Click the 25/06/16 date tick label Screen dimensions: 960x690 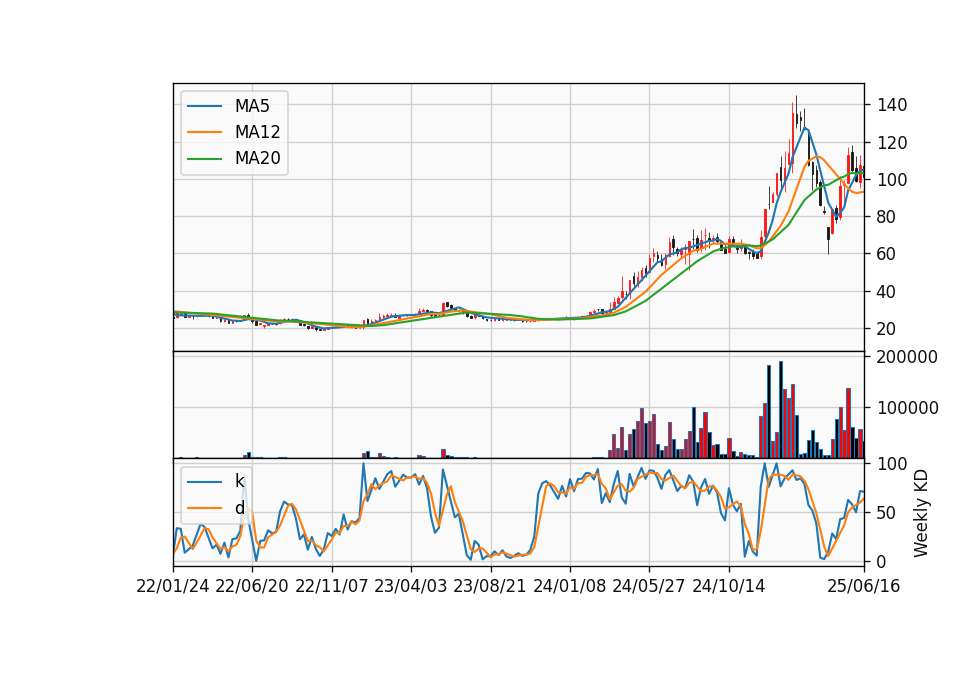coord(864,586)
